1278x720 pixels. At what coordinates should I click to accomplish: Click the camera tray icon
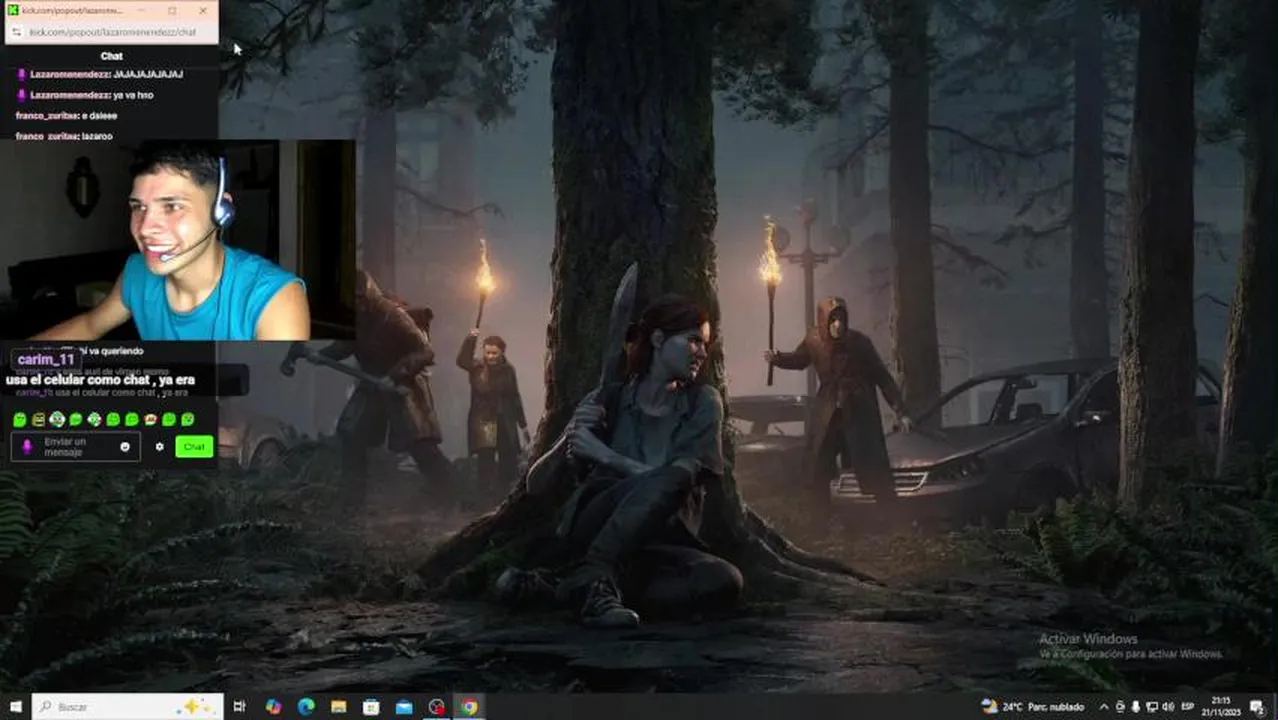pos(1119,707)
